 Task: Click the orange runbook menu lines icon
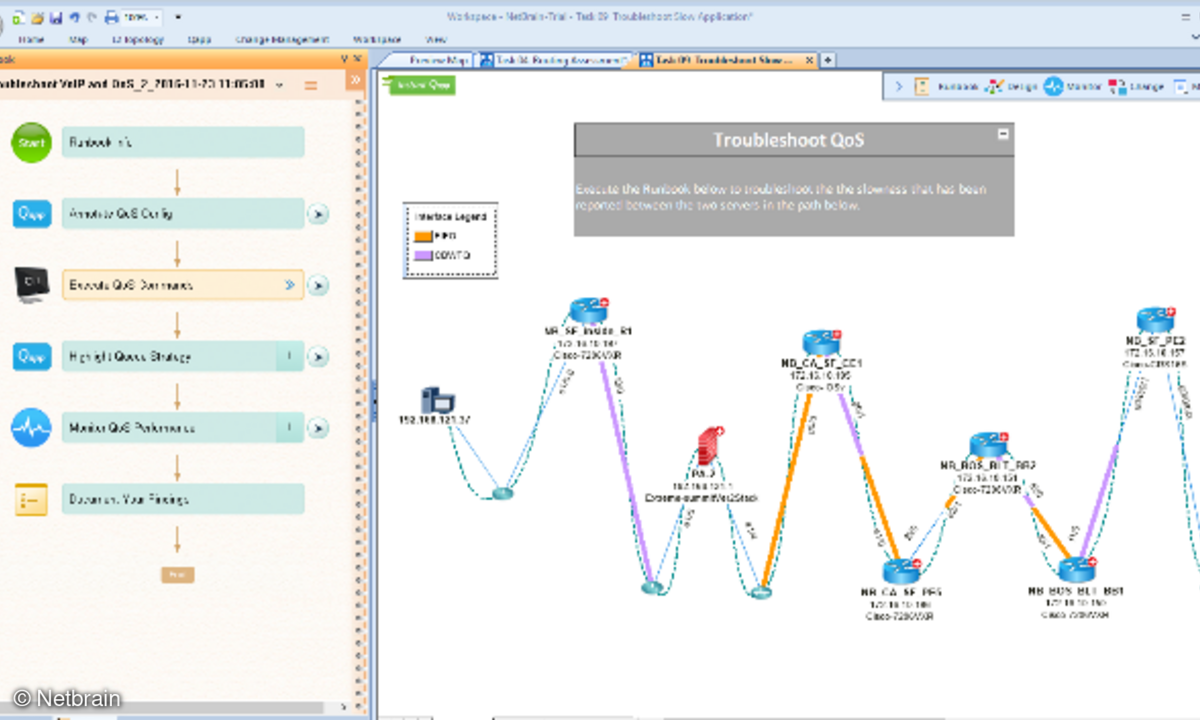pos(312,85)
